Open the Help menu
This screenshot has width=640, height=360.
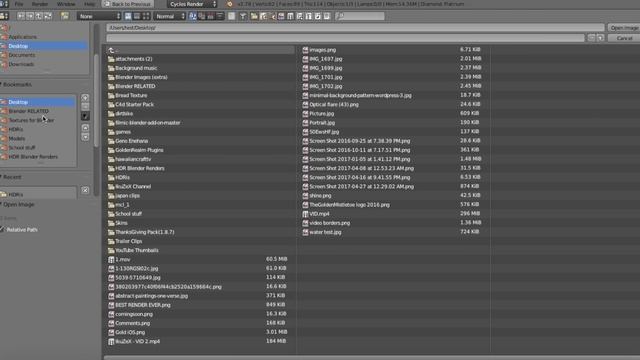tap(89, 4)
